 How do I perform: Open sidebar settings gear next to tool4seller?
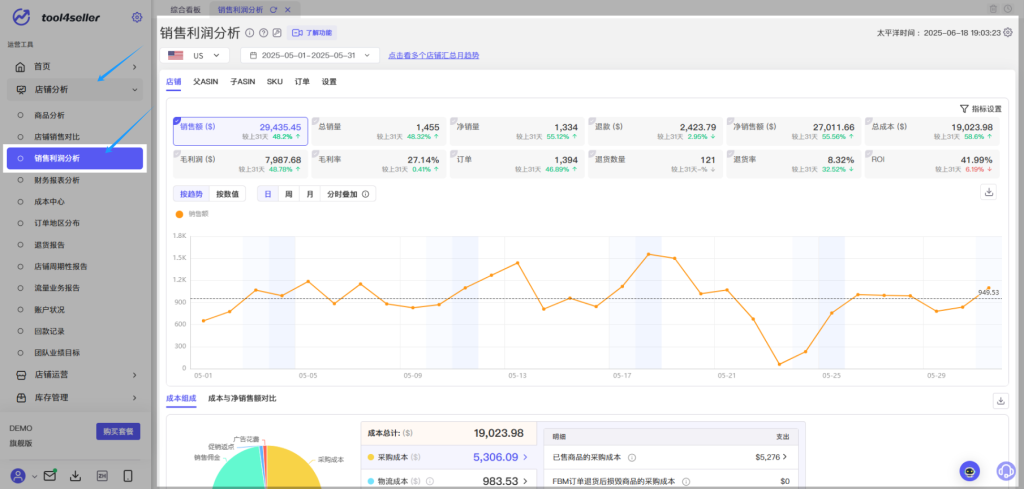(x=136, y=17)
